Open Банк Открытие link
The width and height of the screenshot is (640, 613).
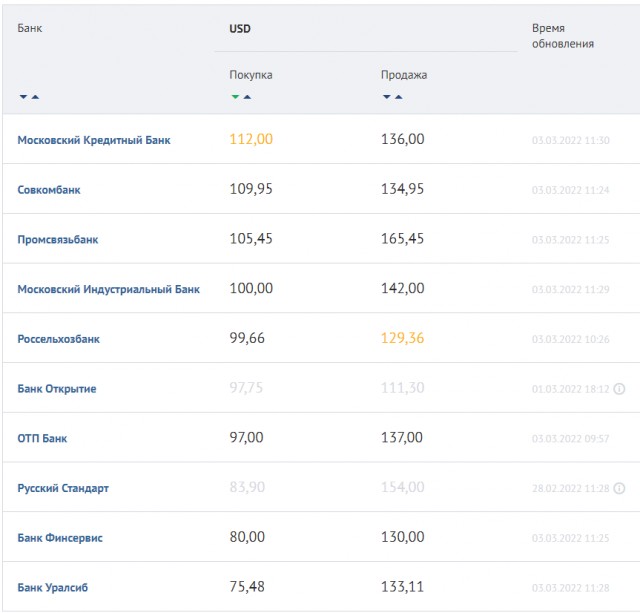57,389
